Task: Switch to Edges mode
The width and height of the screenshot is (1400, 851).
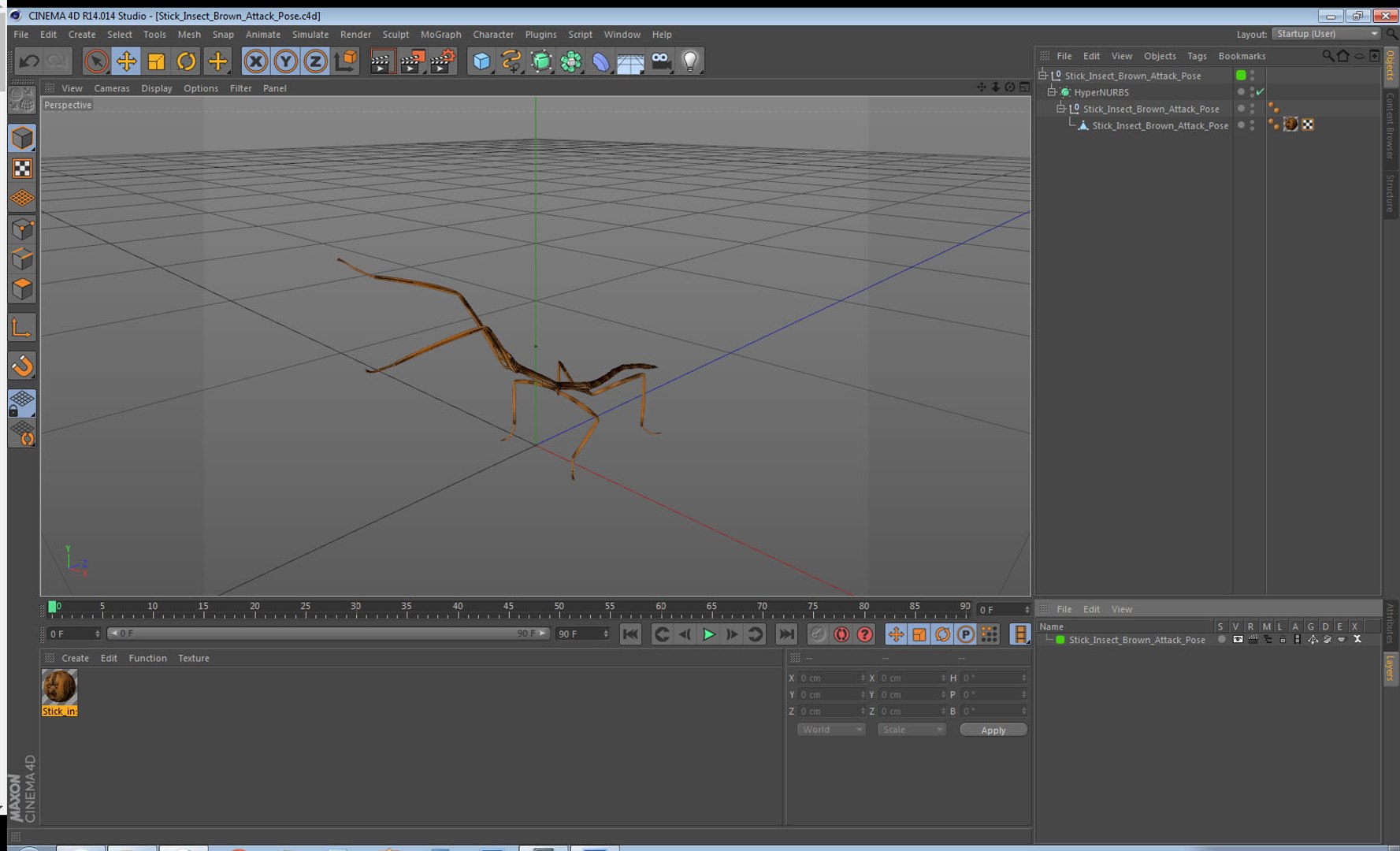Action: click(x=22, y=259)
